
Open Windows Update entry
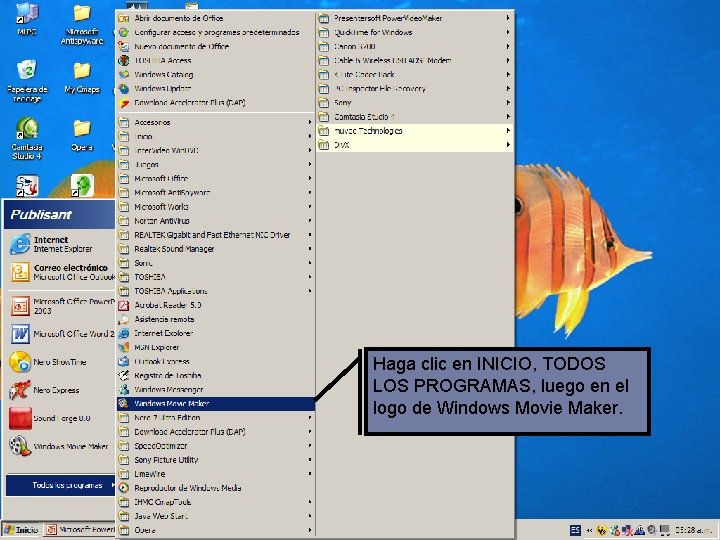point(216,89)
